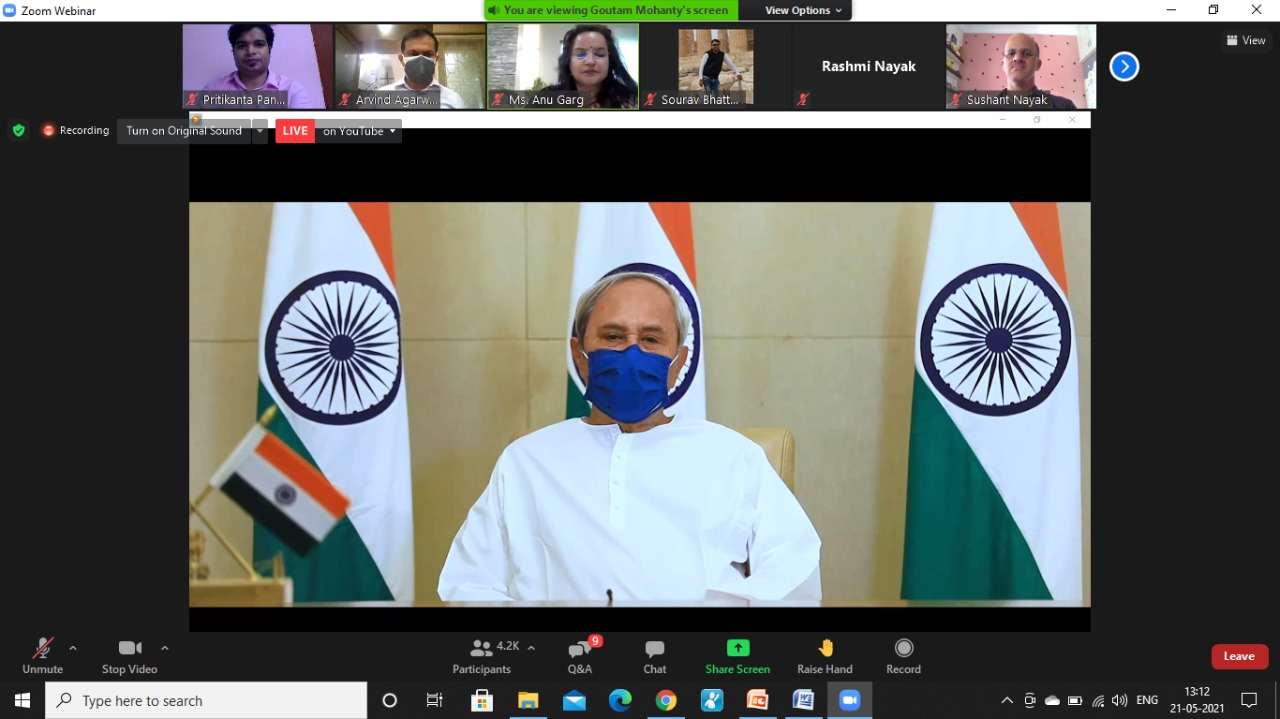Select Ms. Anu Garg video thumbnail

563,66
